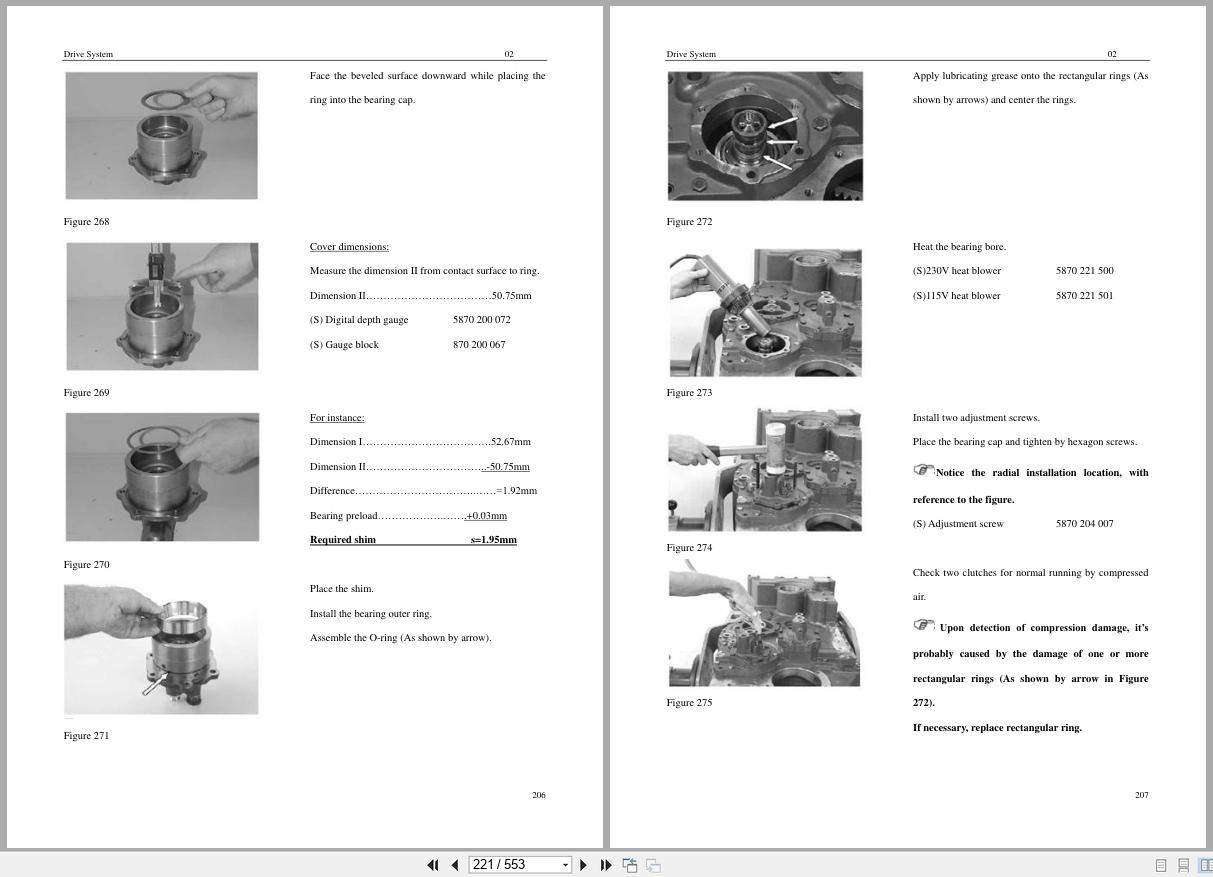View the Figure 270 bearing ring photo

click(162, 477)
